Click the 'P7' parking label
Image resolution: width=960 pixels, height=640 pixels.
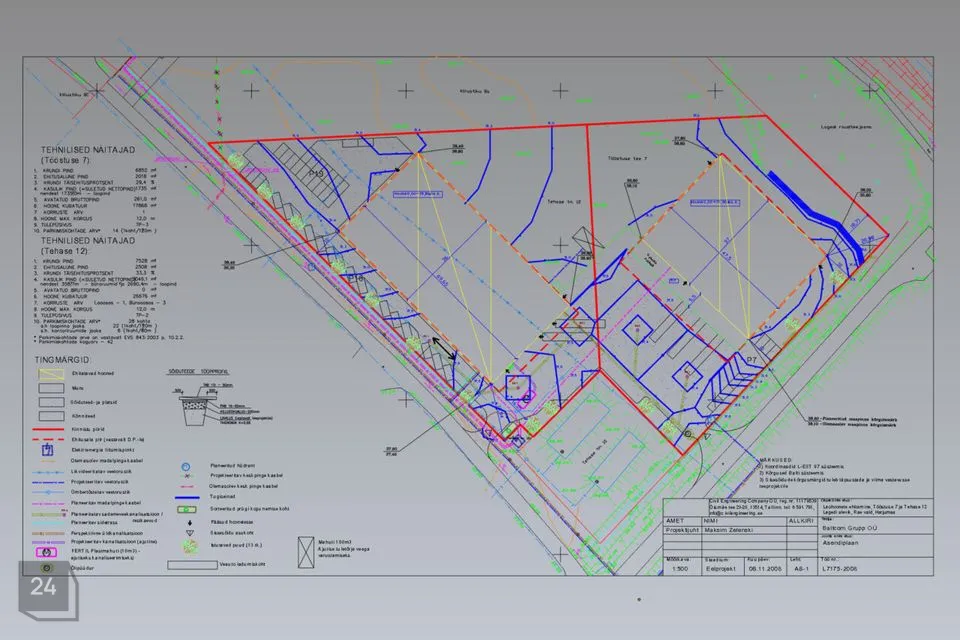coord(752,360)
